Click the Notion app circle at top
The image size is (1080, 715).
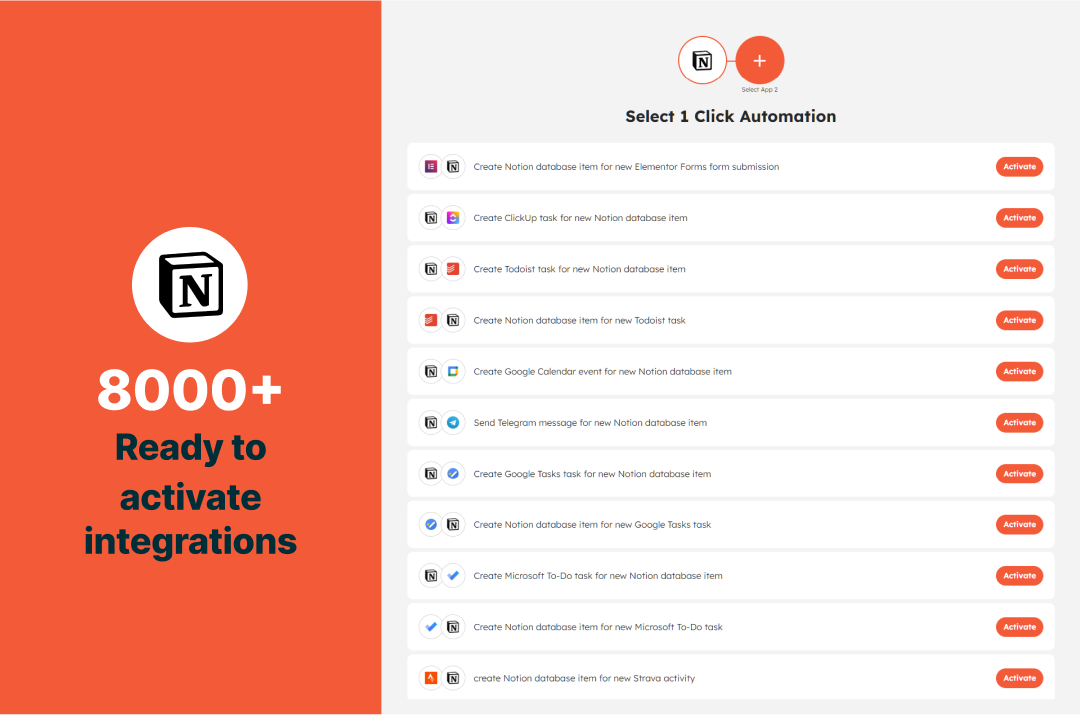[702, 61]
